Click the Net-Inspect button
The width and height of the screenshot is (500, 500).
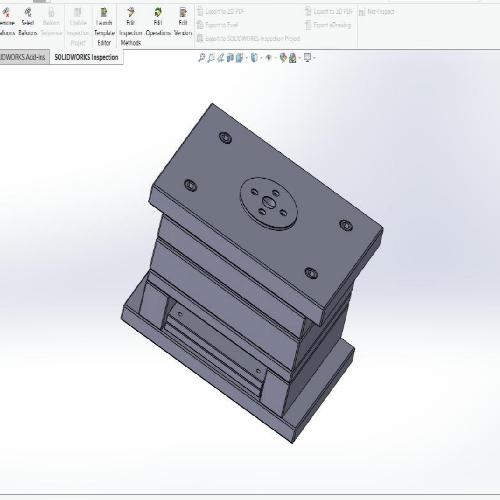click(377, 12)
